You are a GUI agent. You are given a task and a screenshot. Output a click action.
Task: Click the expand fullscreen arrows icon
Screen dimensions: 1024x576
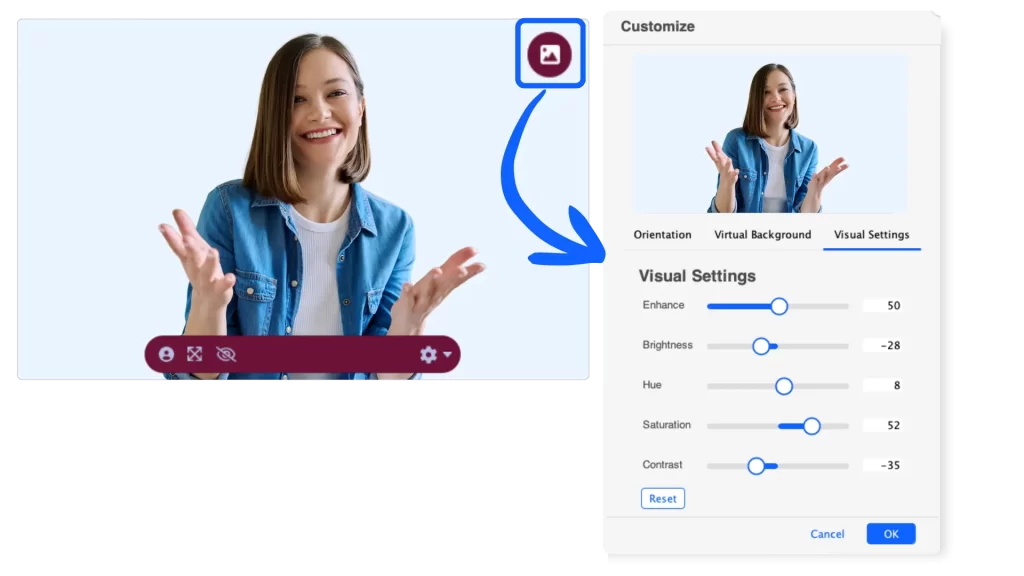[195, 354]
